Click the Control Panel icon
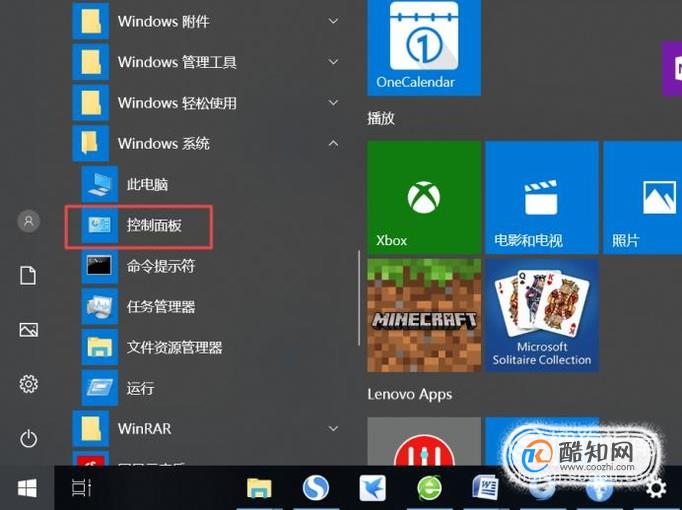This screenshot has width=682, height=510. pos(100,225)
